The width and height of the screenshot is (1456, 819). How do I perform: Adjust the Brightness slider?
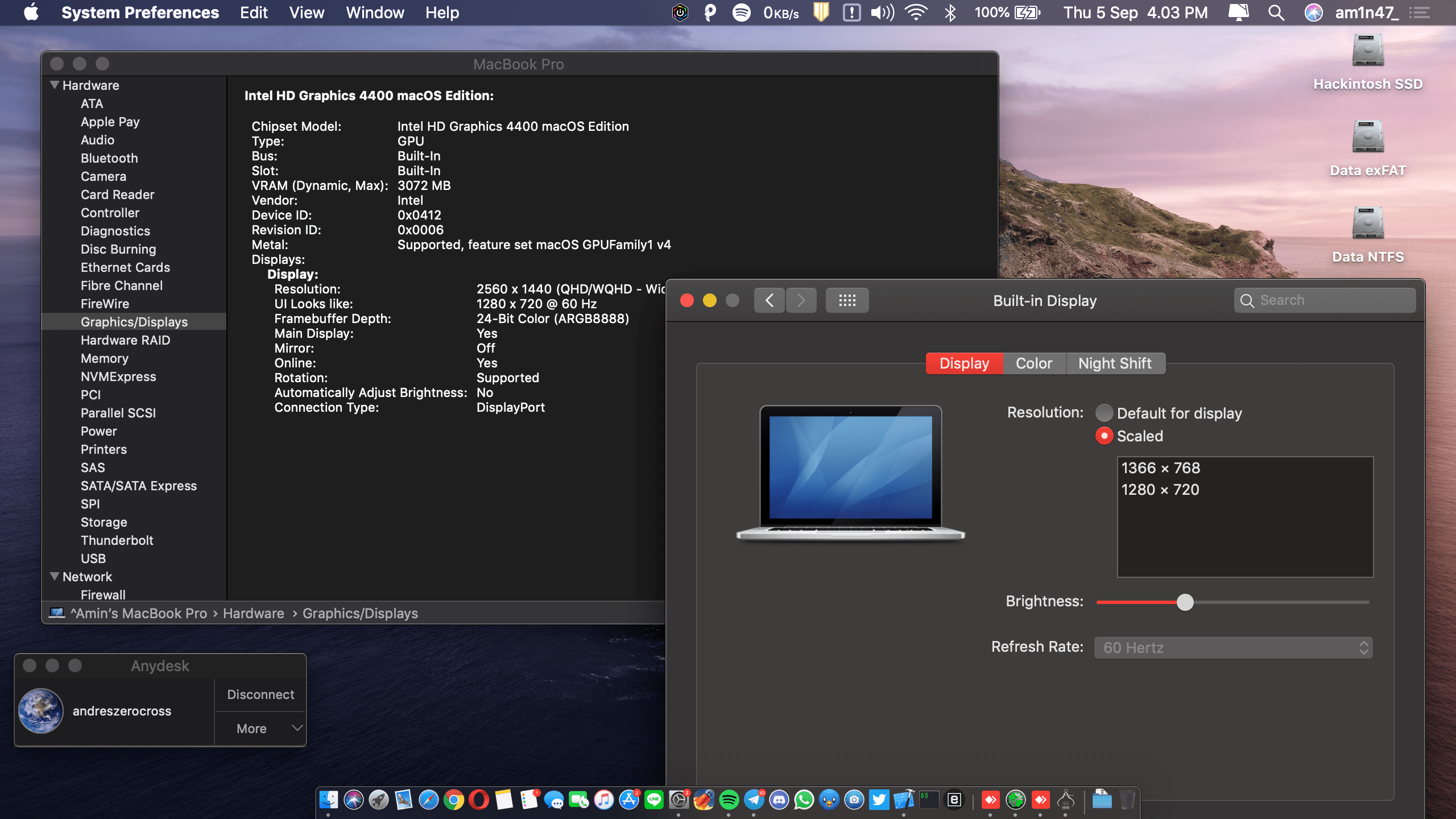tap(1186, 601)
